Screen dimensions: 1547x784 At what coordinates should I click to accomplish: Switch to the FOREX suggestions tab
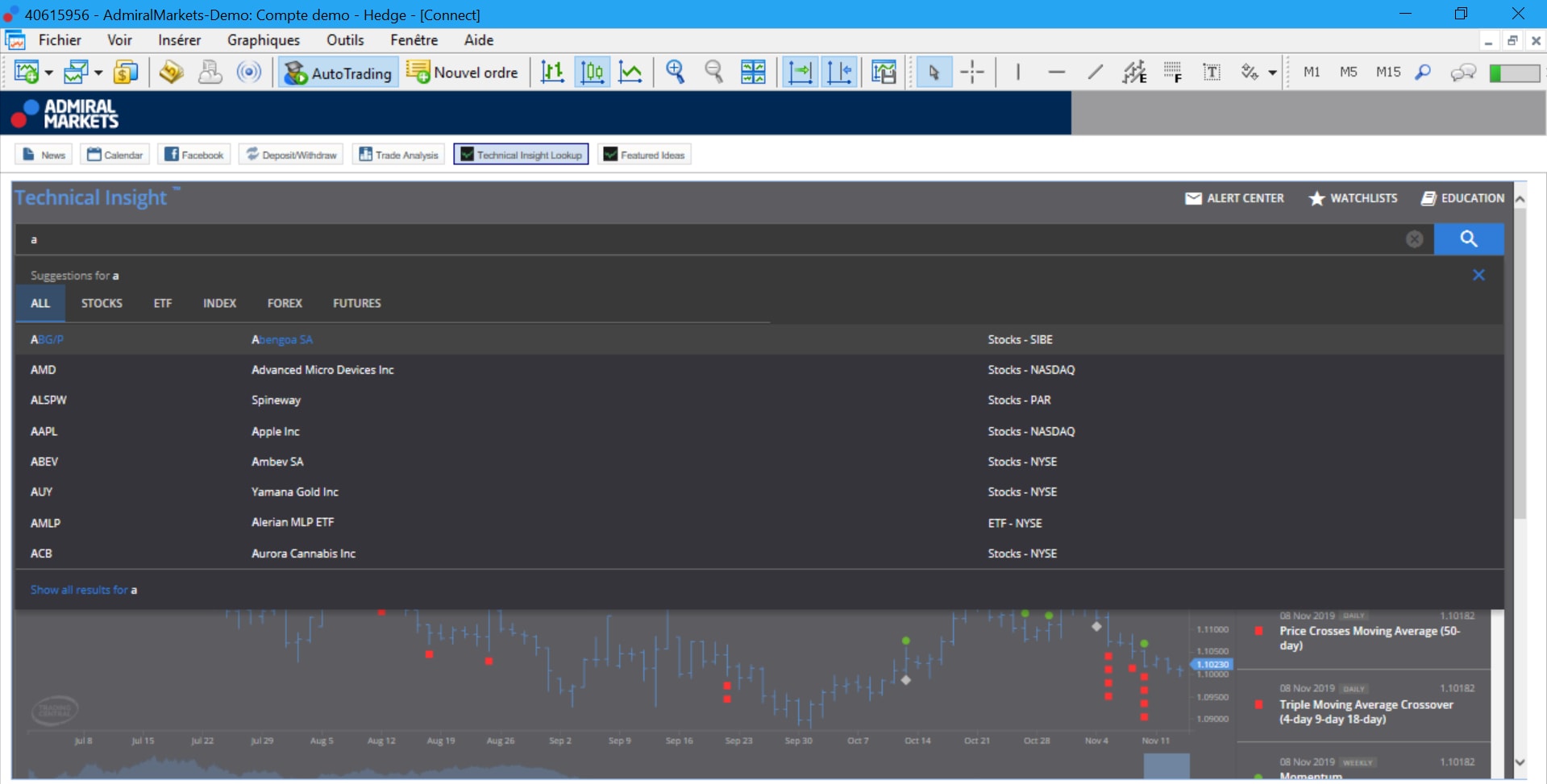coord(284,303)
